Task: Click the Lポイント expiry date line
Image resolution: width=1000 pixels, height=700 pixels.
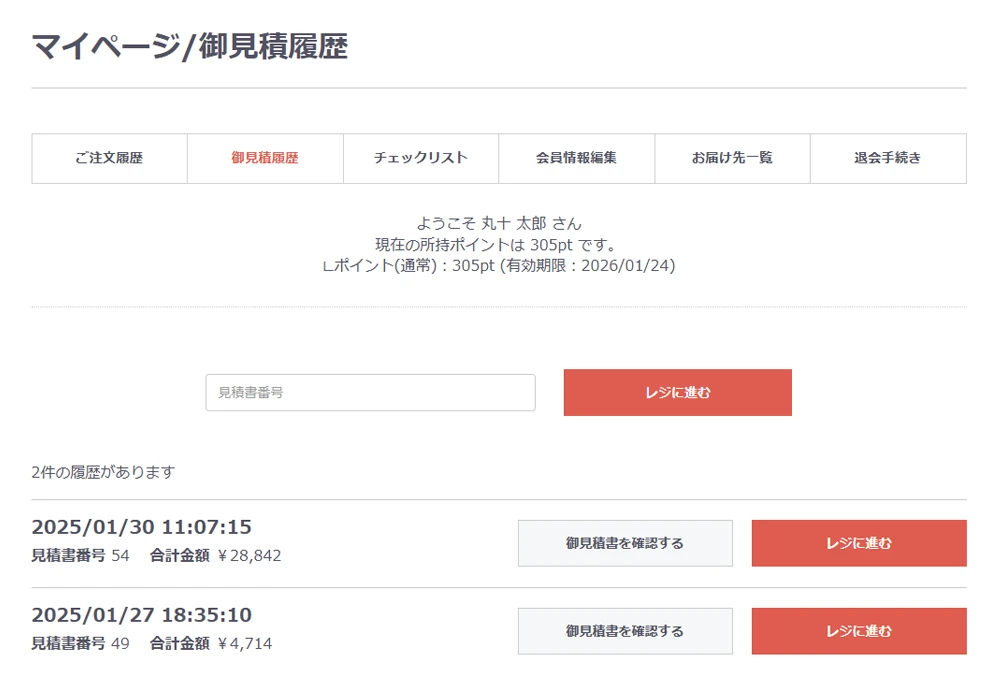Action: [499, 266]
